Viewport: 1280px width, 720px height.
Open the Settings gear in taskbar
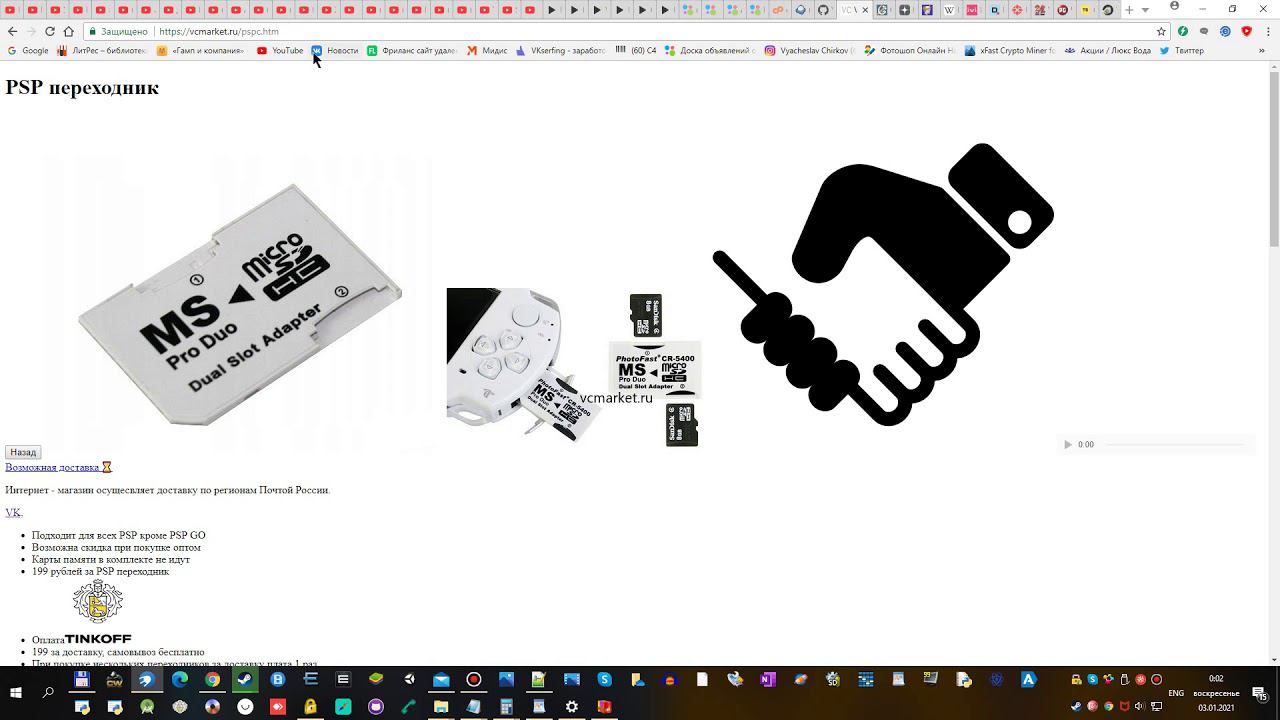point(571,706)
